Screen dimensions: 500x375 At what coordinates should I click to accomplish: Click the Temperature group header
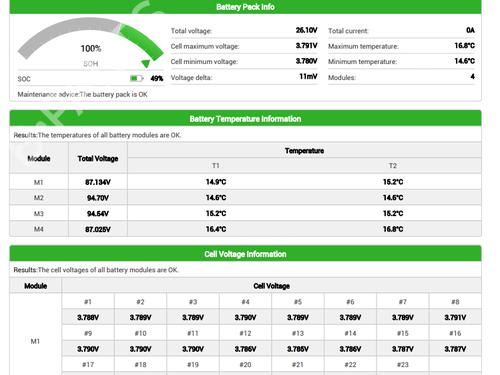(x=304, y=151)
